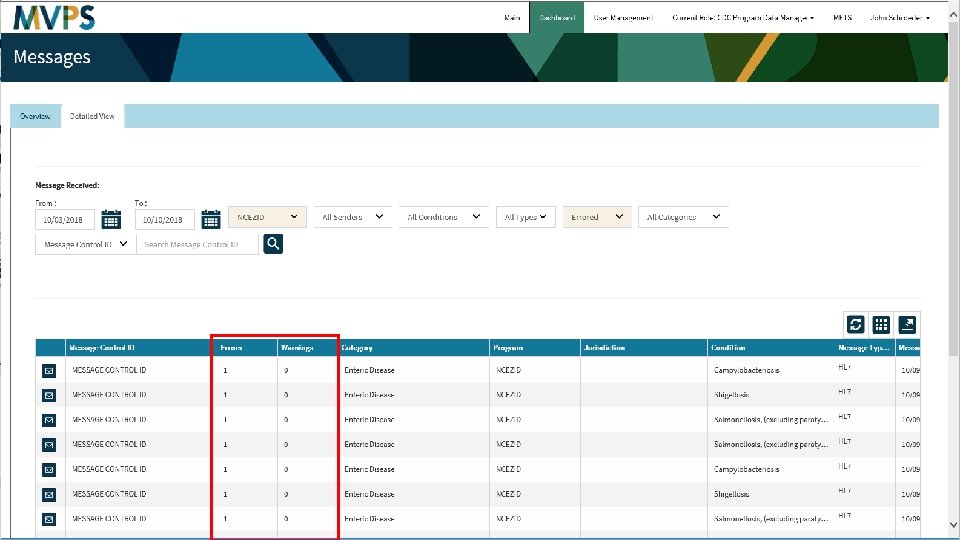Expand the NCEZID program dropdown

267,217
